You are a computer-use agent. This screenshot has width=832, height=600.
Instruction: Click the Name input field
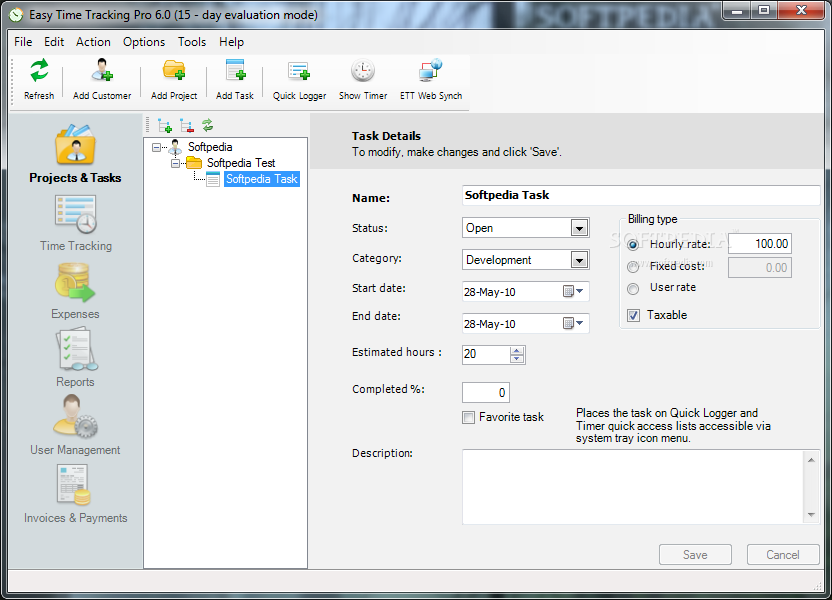[x=641, y=196]
